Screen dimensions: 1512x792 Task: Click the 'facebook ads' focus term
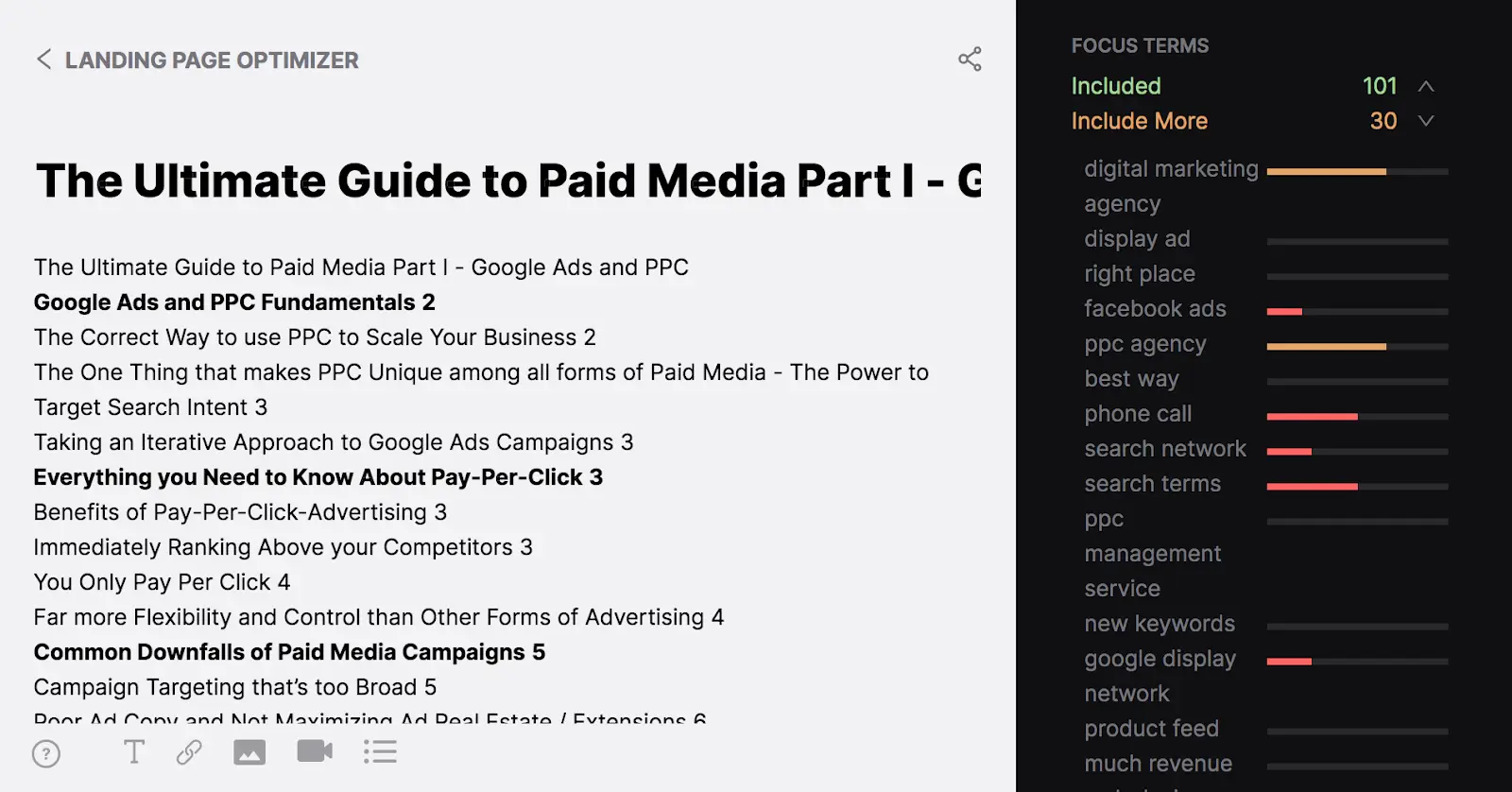pyautogui.click(x=1155, y=309)
